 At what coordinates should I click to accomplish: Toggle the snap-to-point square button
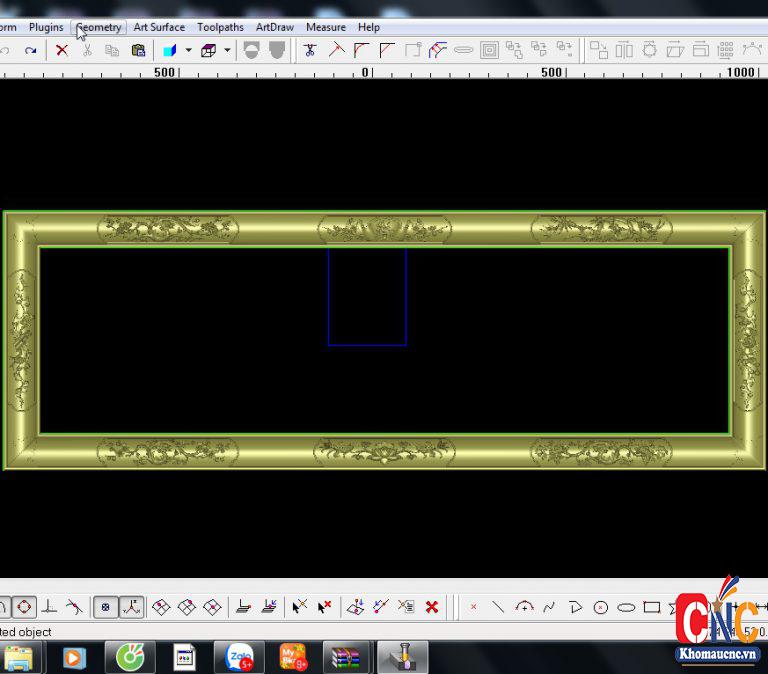pyautogui.click(x=105, y=607)
